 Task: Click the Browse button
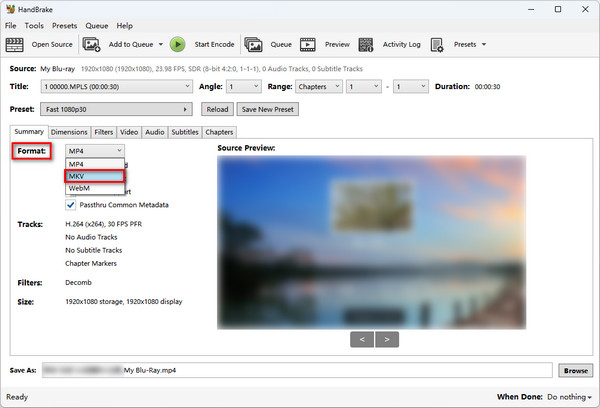(x=575, y=371)
